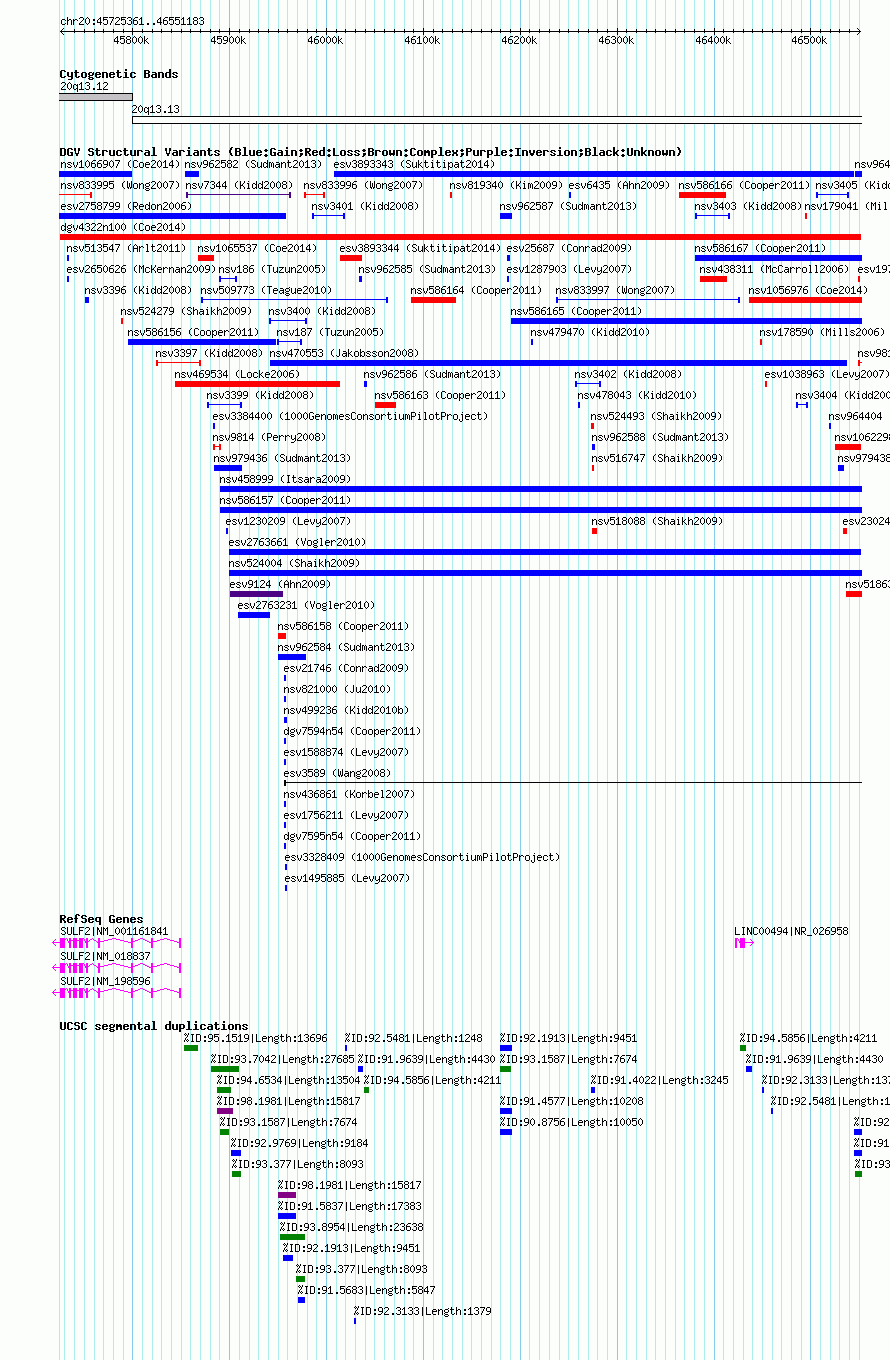Screen dimensions: 890x1360
Task: Click %ID:90.8756|Length:10050 duplication label
Action: pos(572,1122)
